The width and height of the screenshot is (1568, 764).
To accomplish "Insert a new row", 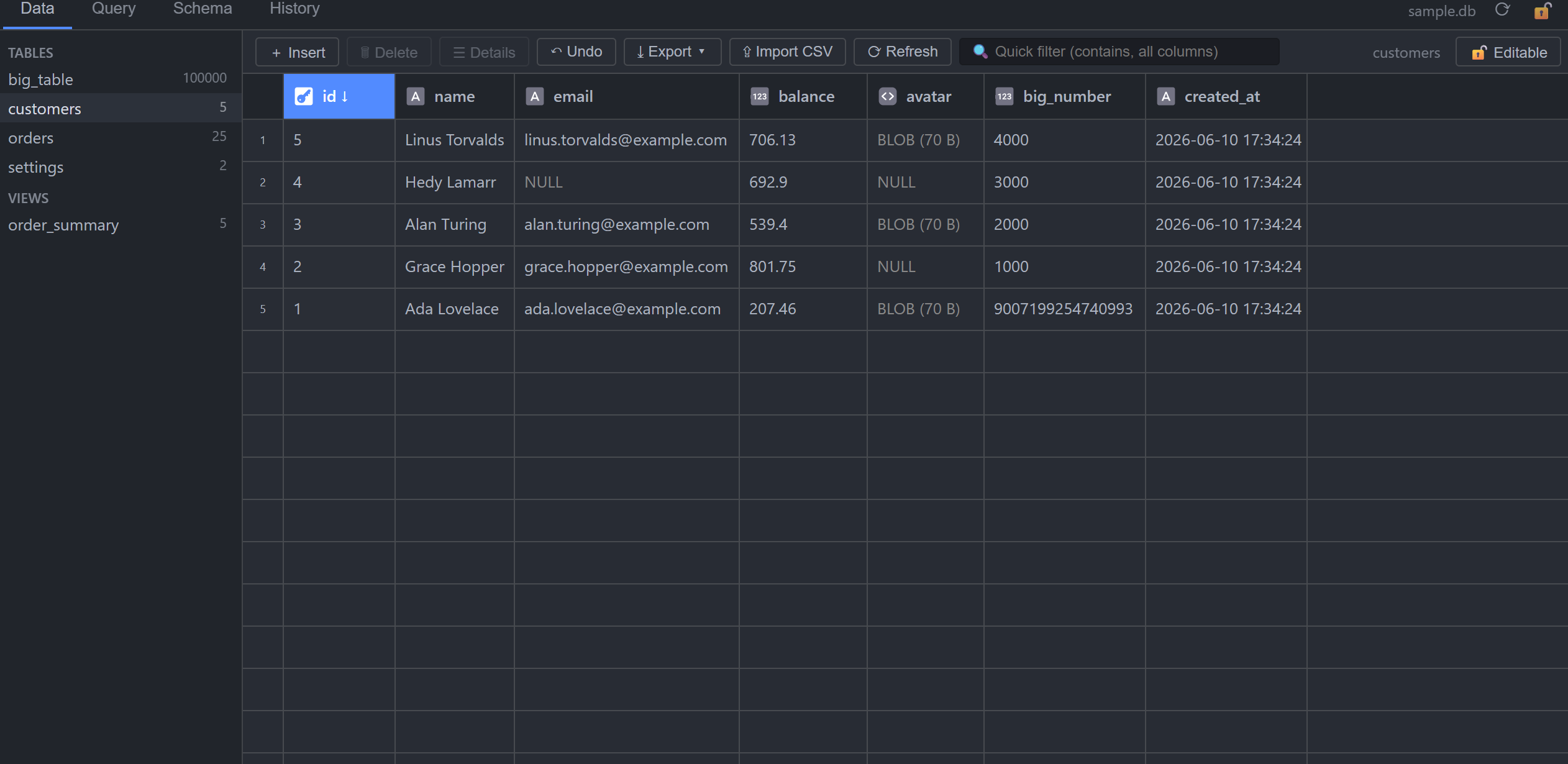I will pyautogui.click(x=297, y=52).
